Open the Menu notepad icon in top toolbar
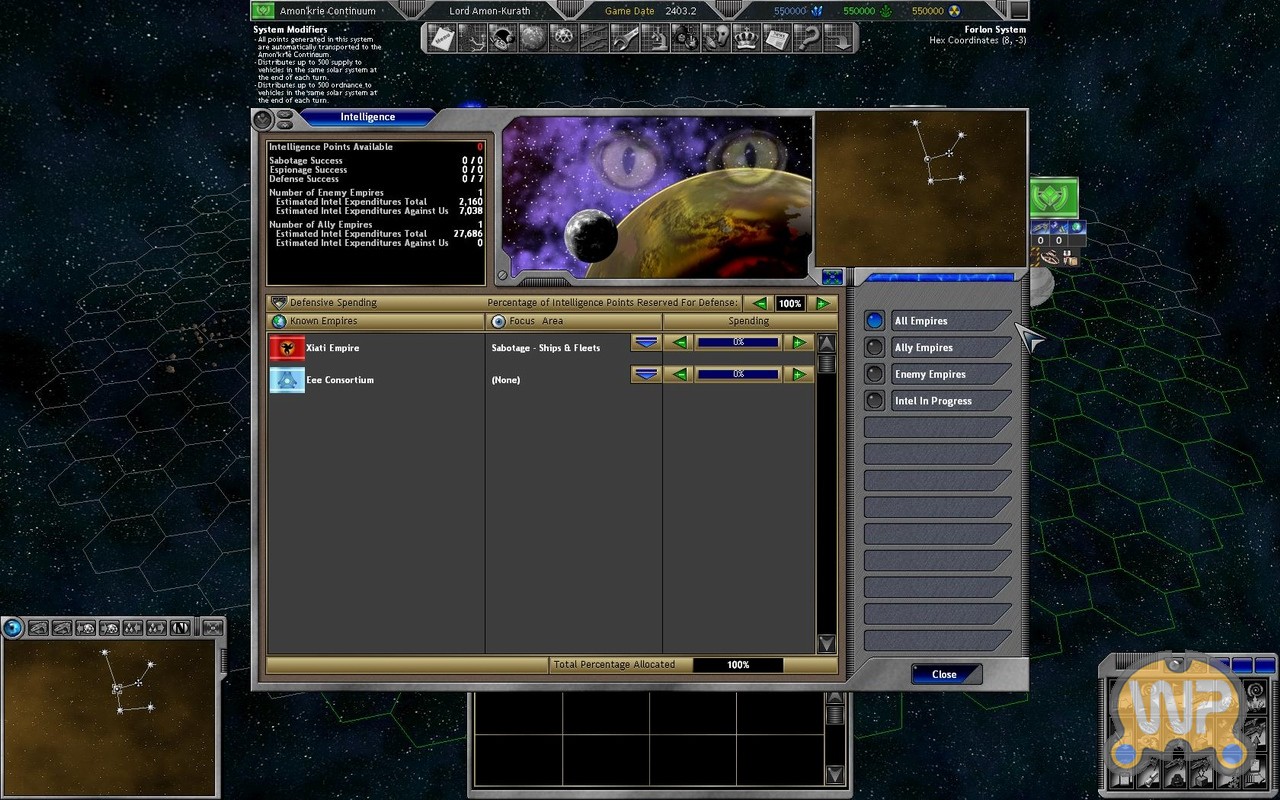Screen dimensions: 1280x800 441,38
